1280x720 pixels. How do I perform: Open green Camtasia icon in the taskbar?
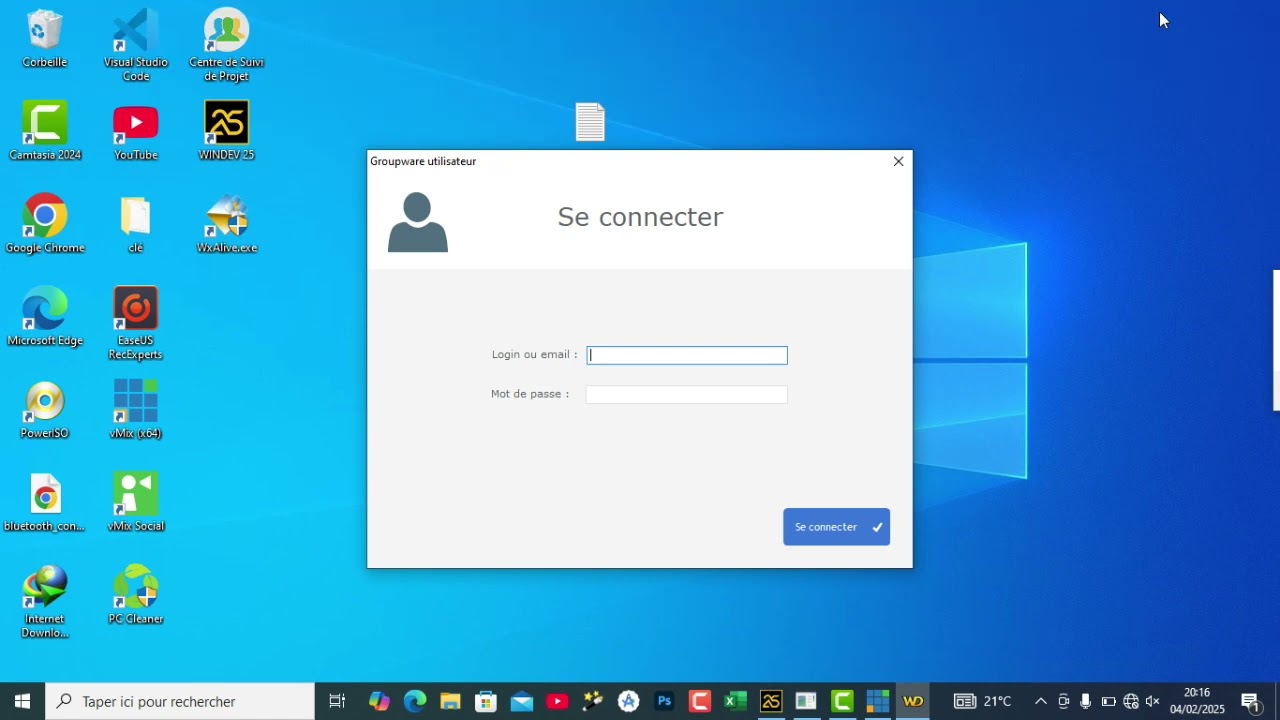click(x=842, y=701)
